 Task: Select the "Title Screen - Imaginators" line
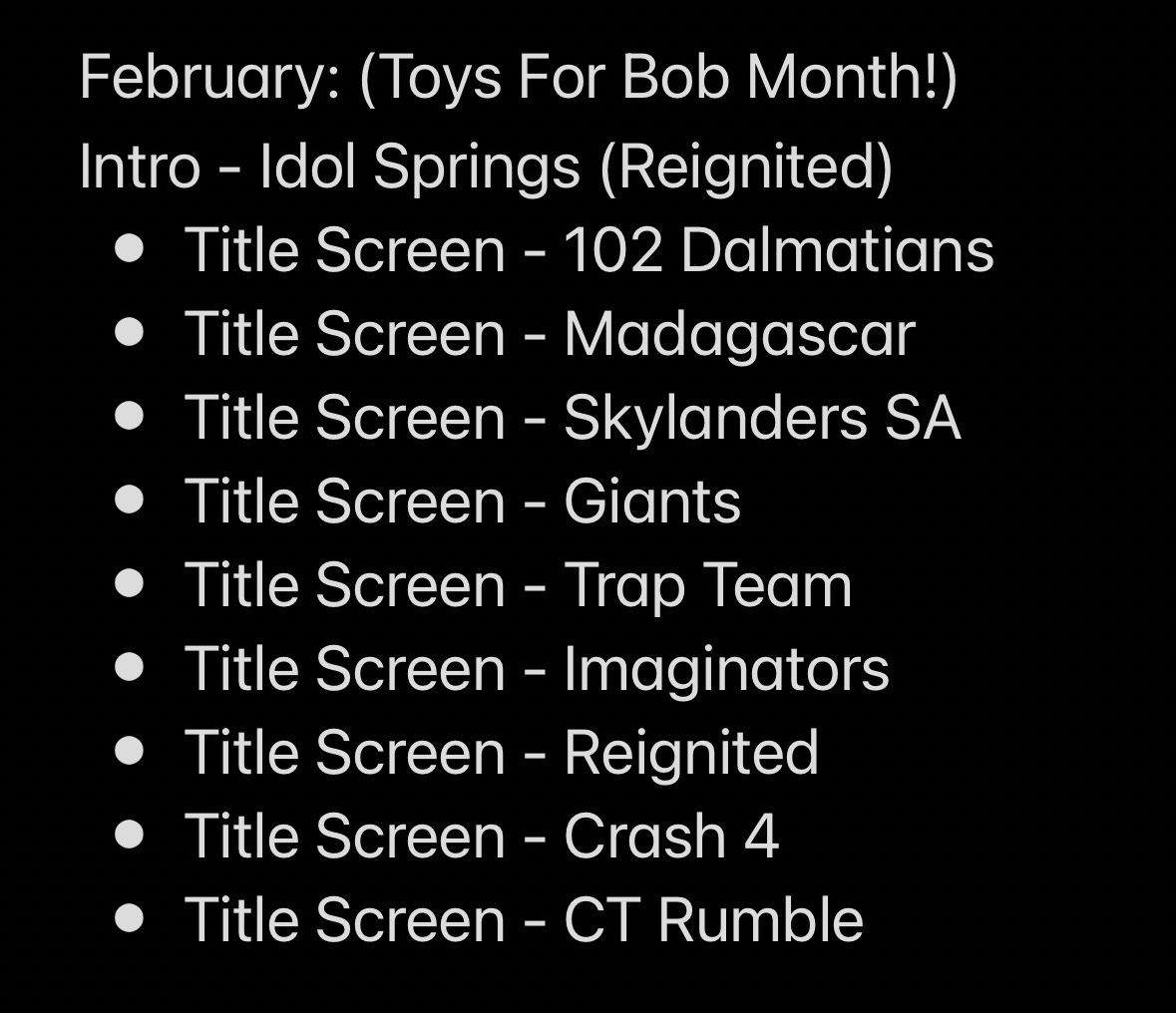pos(537,668)
